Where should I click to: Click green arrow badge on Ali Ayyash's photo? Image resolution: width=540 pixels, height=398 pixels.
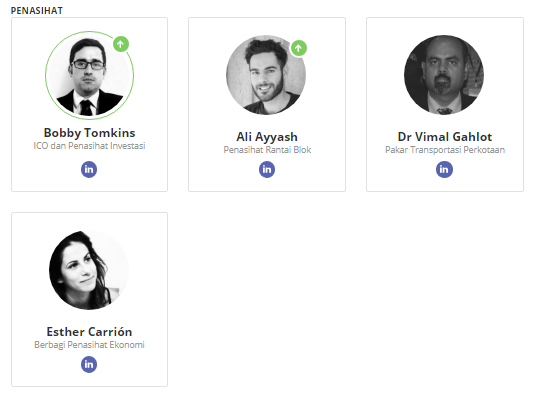click(299, 48)
